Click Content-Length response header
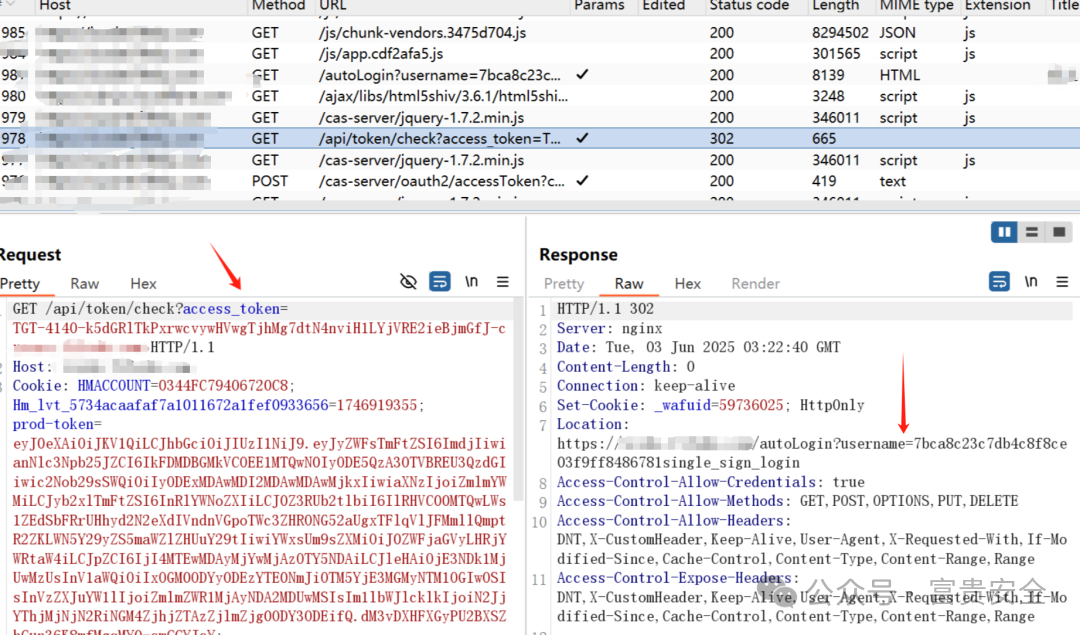The height and width of the screenshot is (635, 1080). coord(616,366)
